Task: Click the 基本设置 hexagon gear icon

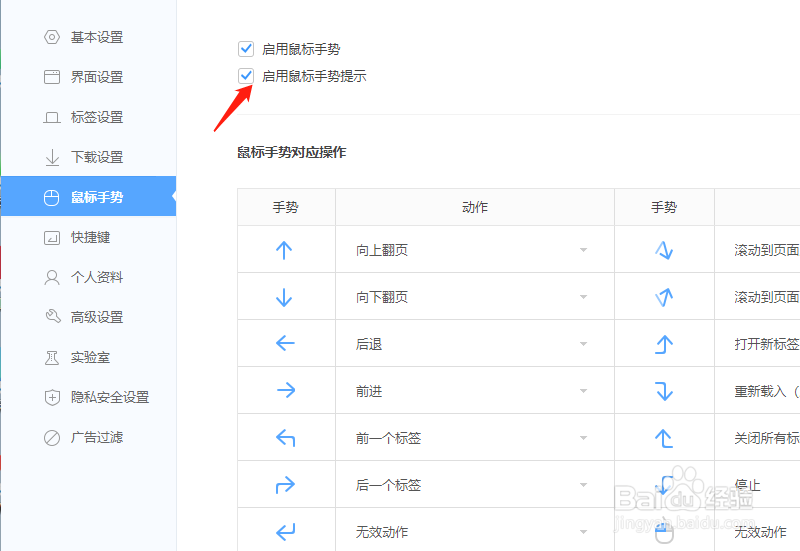Action: (x=52, y=37)
